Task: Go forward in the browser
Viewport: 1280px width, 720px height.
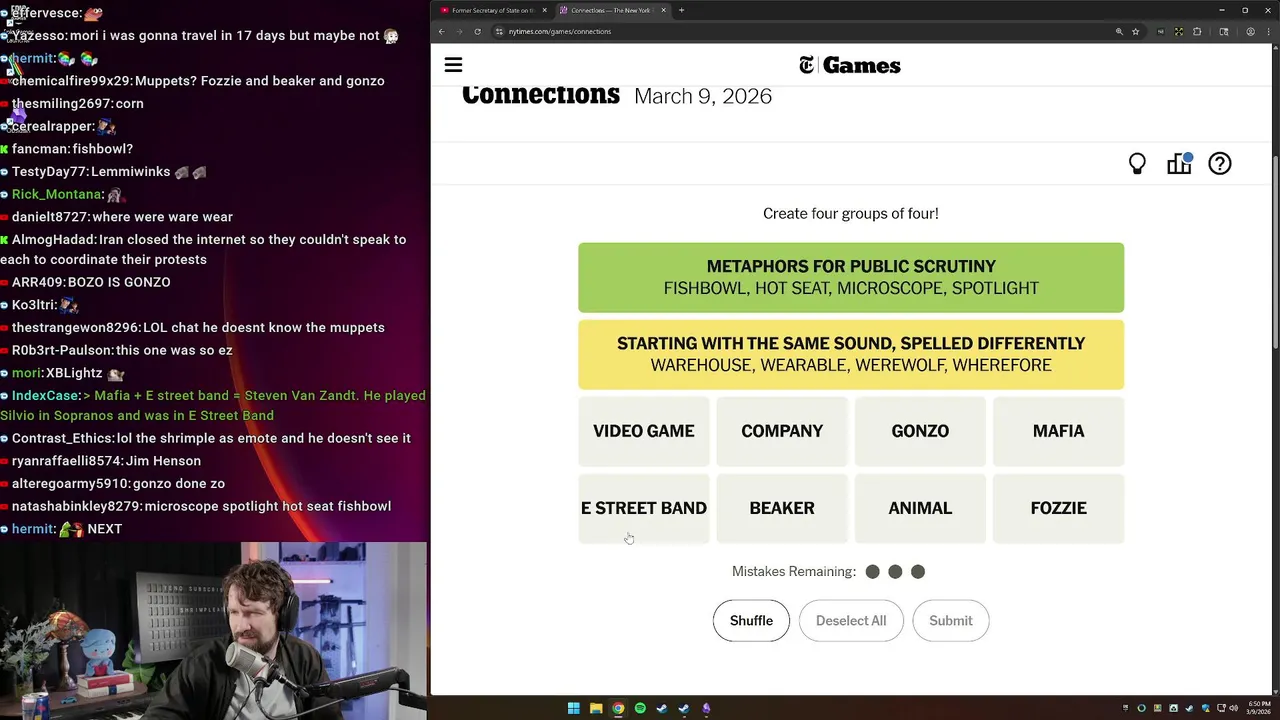Action: [x=459, y=31]
